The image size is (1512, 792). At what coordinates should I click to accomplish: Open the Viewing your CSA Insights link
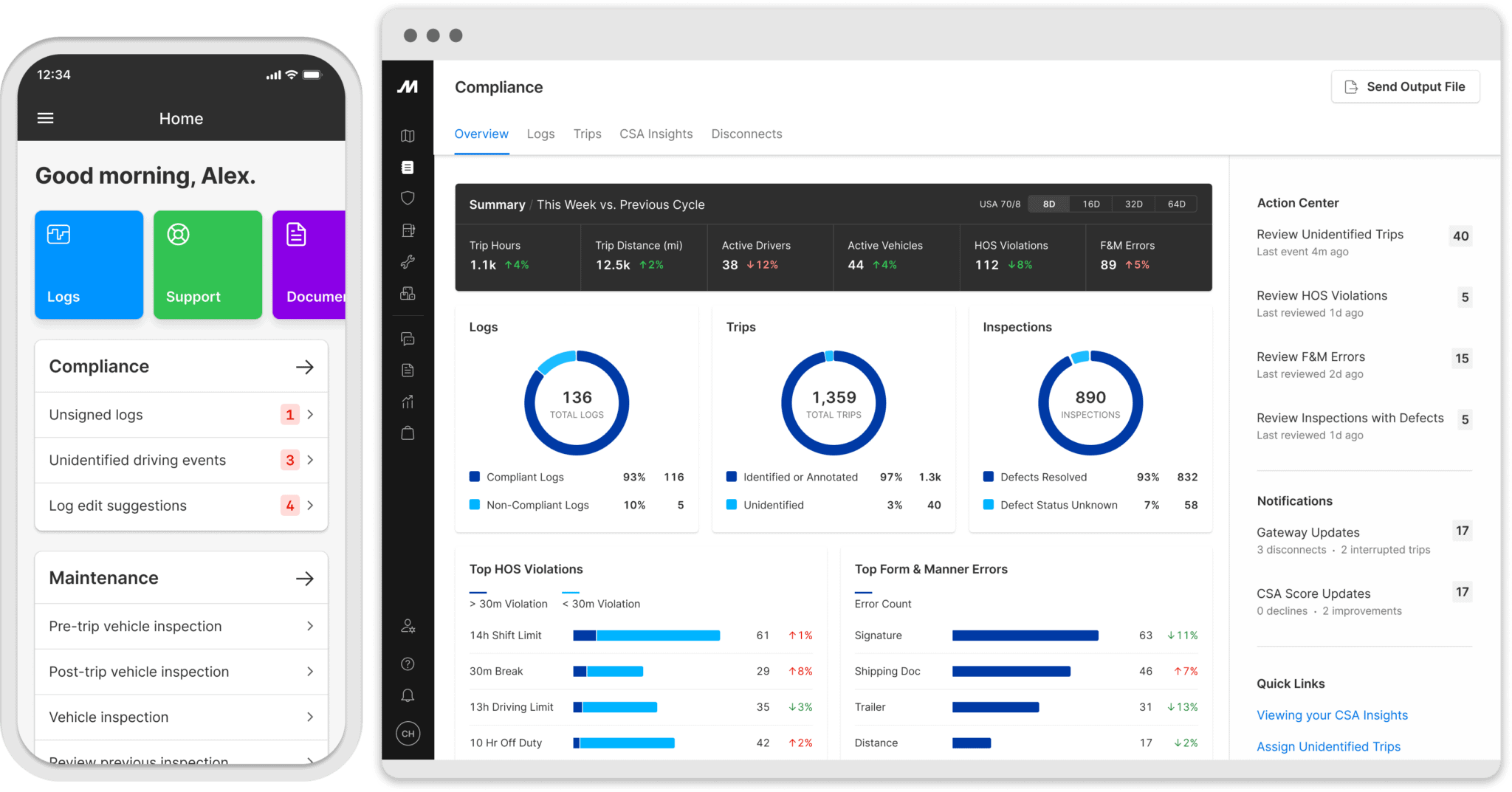point(1332,715)
